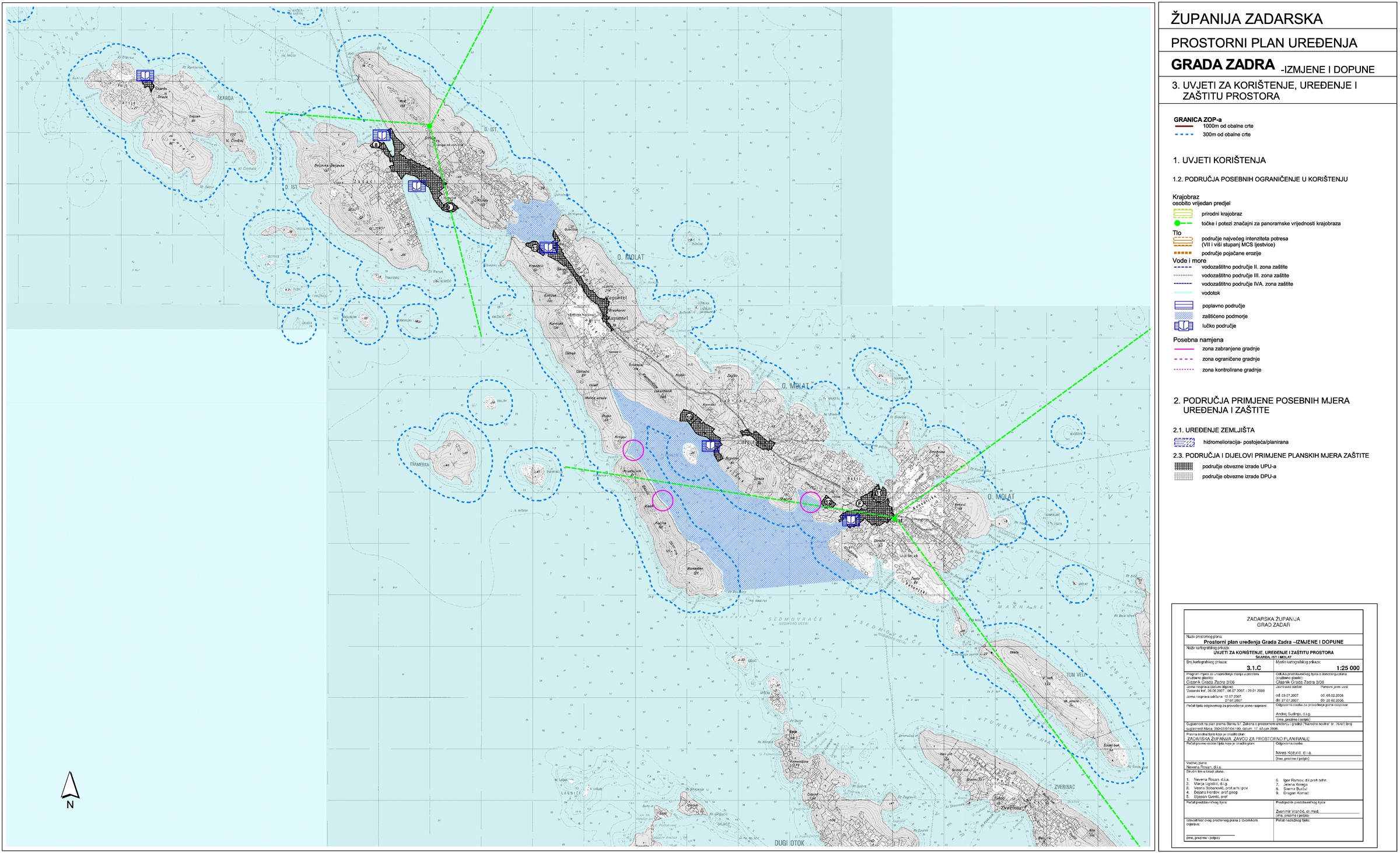Click the north arrow symbol

(70, 790)
